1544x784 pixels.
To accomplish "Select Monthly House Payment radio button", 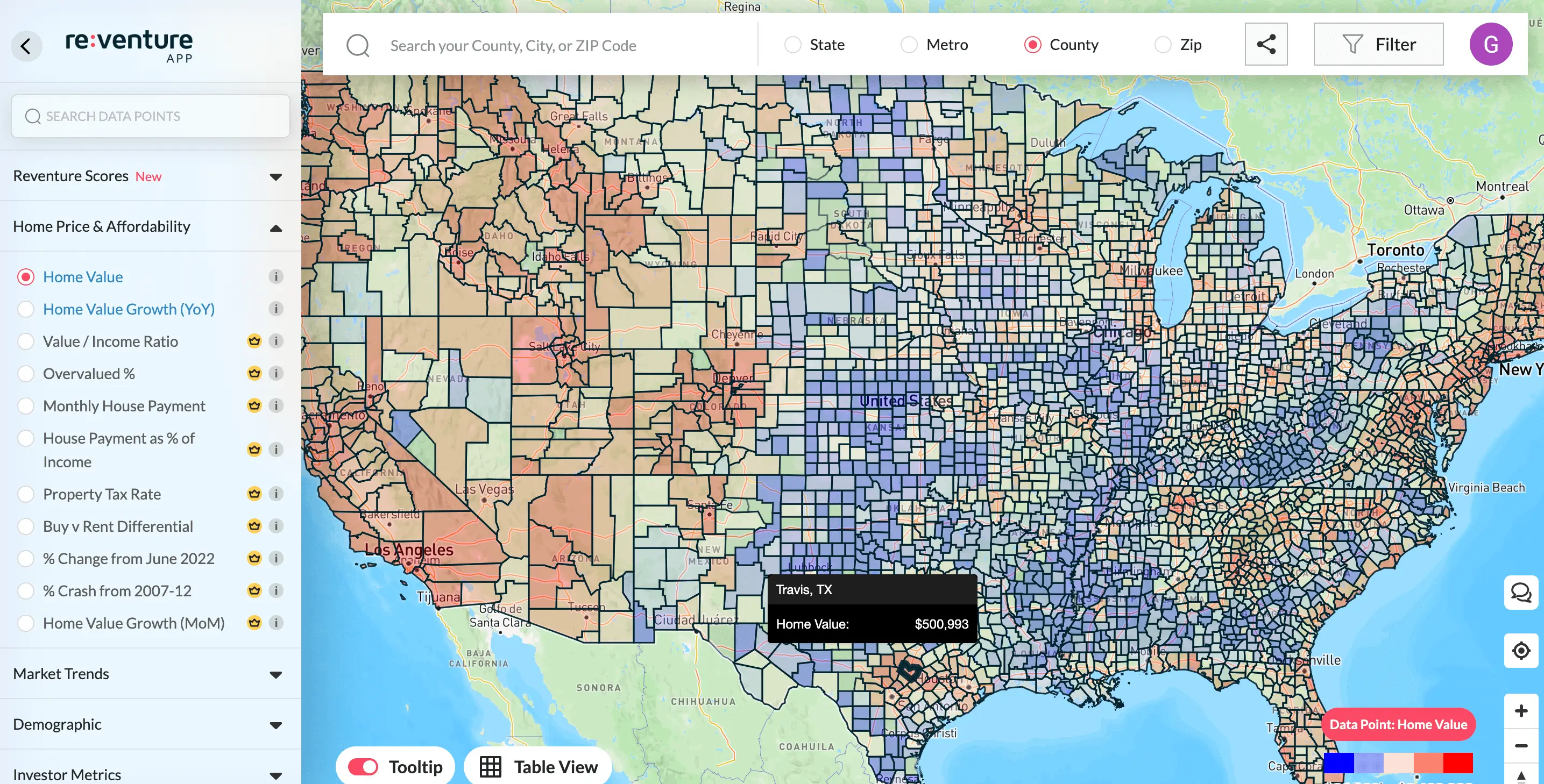I will click(x=26, y=406).
